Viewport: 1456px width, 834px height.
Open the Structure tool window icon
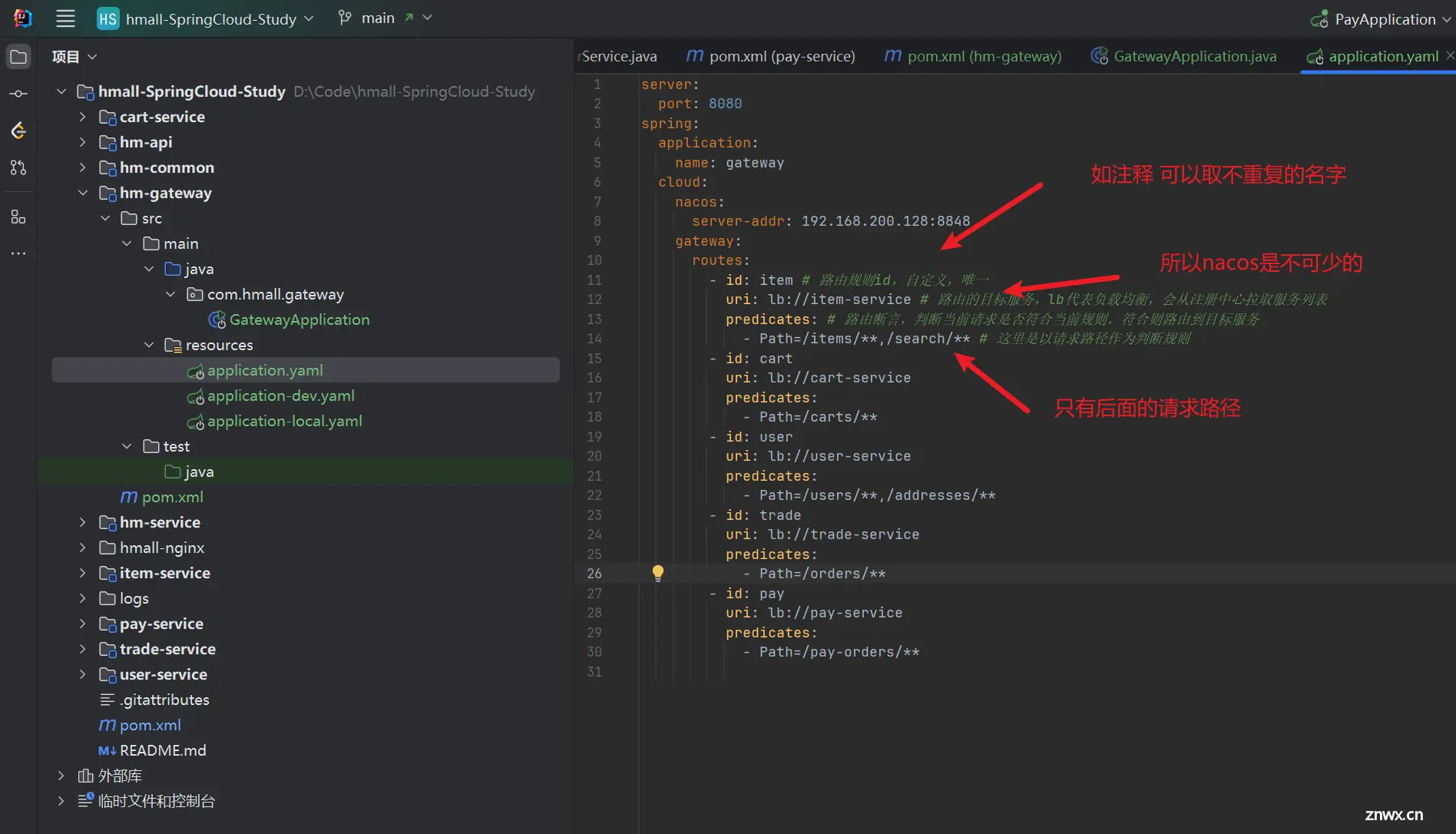pos(18,217)
